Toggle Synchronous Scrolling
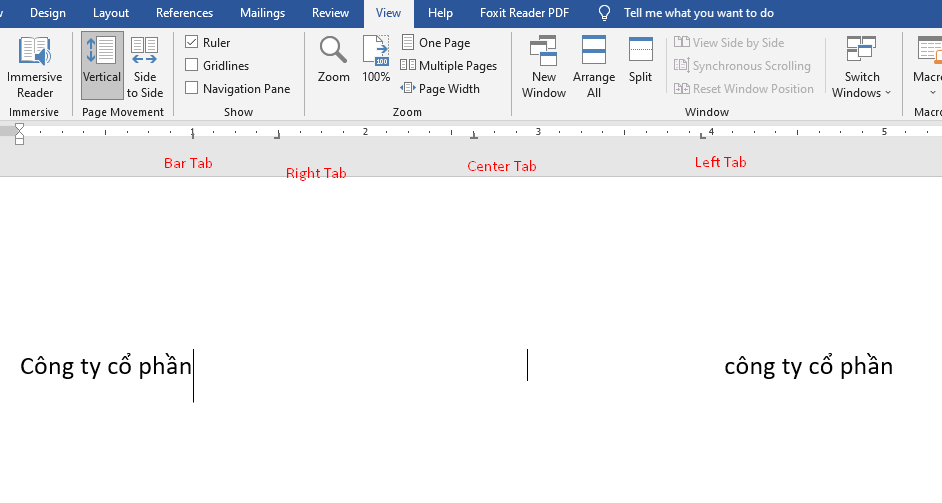Viewport: 942px width, 503px height. pos(743,66)
